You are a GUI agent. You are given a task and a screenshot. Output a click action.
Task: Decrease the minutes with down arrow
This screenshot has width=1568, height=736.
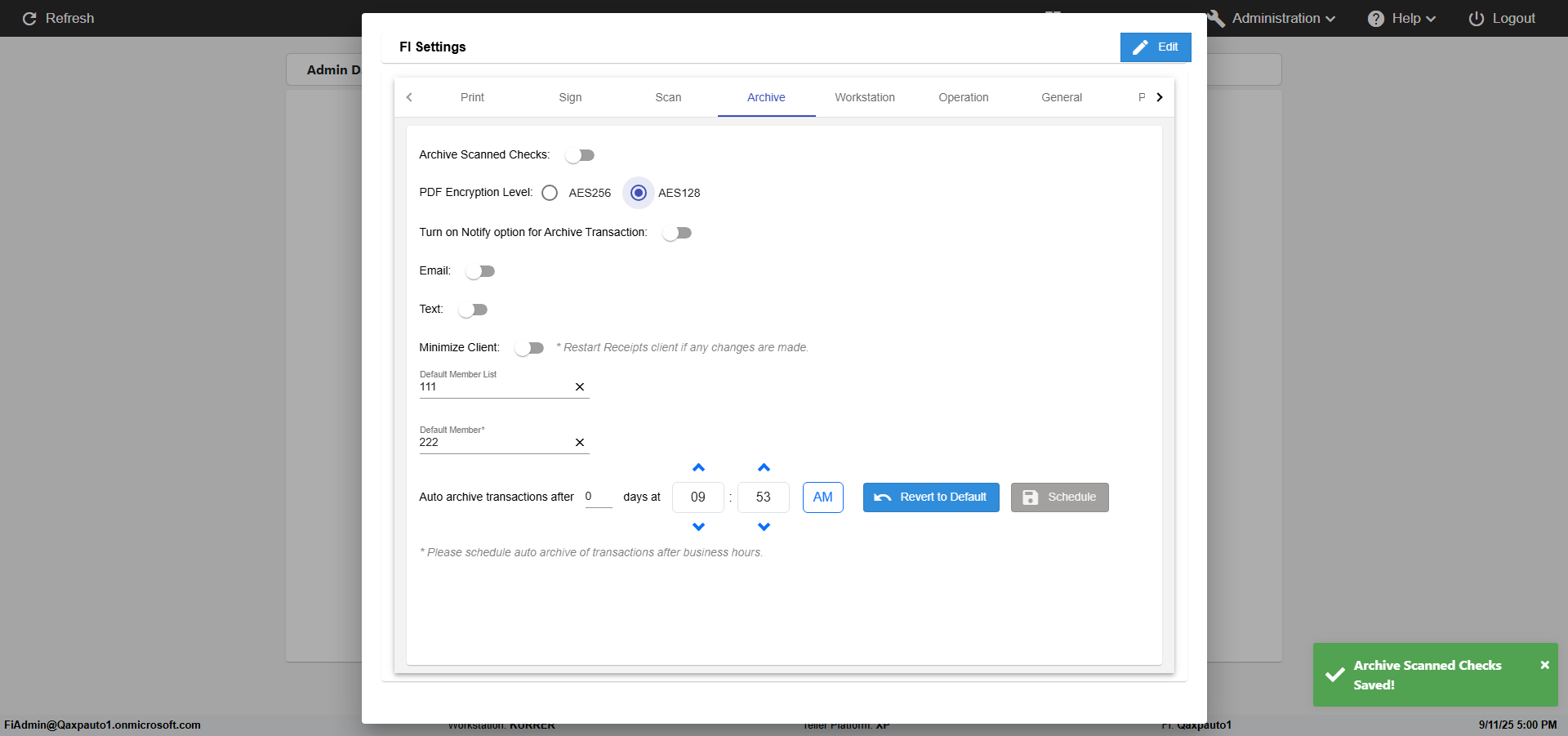pyautogui.click(x=764, y=527)
